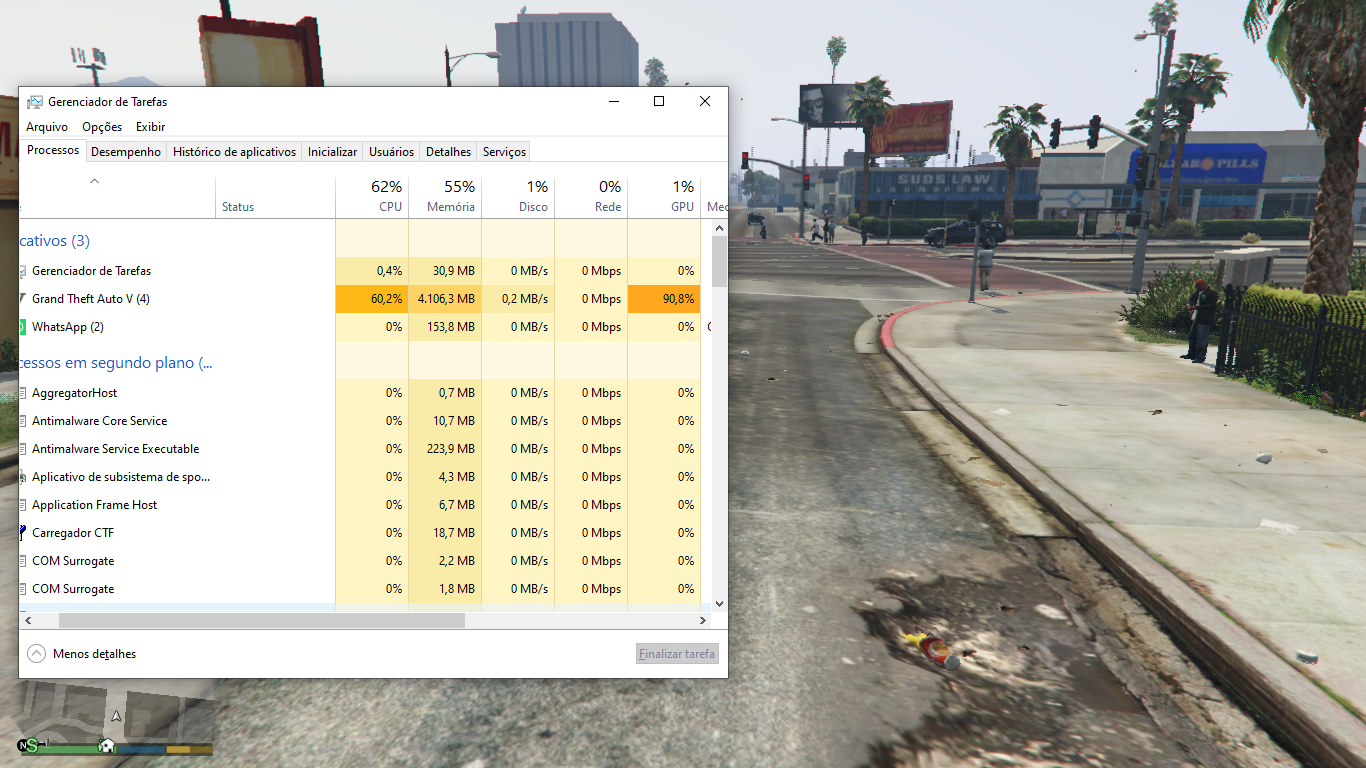Image resolution: width=1366 pixels, height=768 pixels.
Task: Click the 153,8 MB memory cell
Action: point(445,327)
